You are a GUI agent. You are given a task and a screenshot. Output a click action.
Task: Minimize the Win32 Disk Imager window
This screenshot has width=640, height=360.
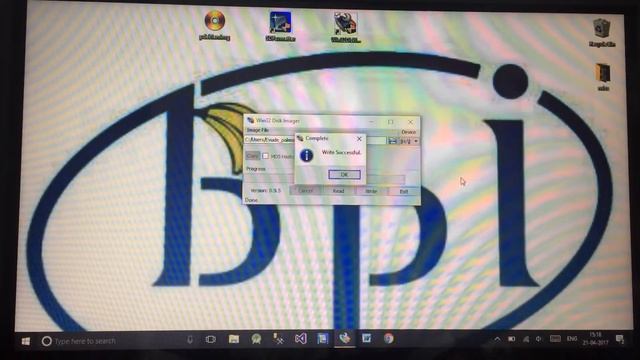tap(371, 122)
